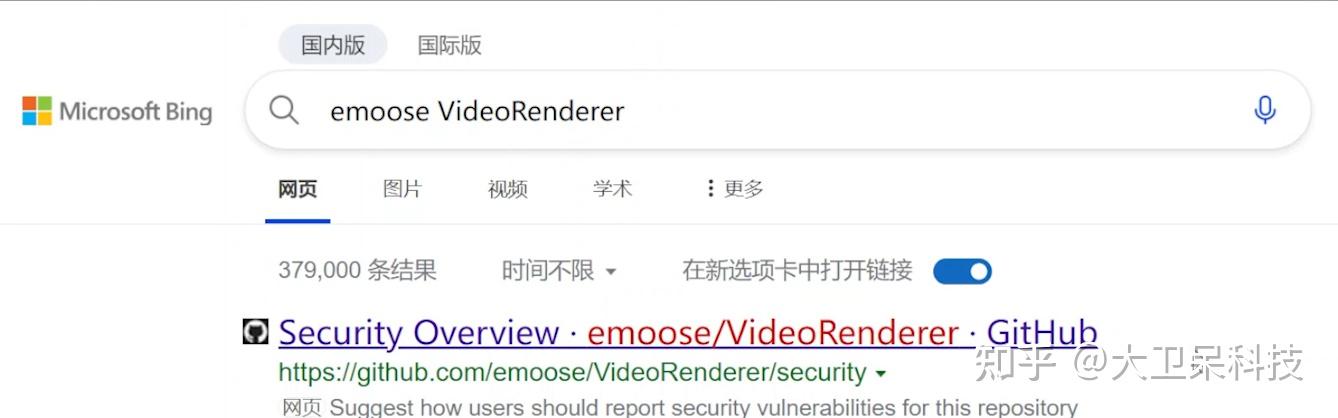Screen dimensions: 1338x418
Task: Select the 国内版 version option
Action: (333, 45)
